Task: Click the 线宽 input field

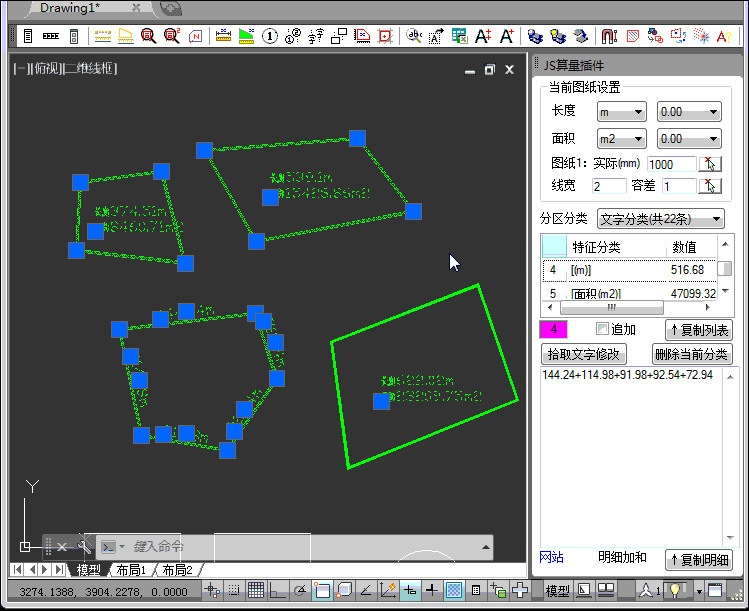Action: tap(608, 186)
